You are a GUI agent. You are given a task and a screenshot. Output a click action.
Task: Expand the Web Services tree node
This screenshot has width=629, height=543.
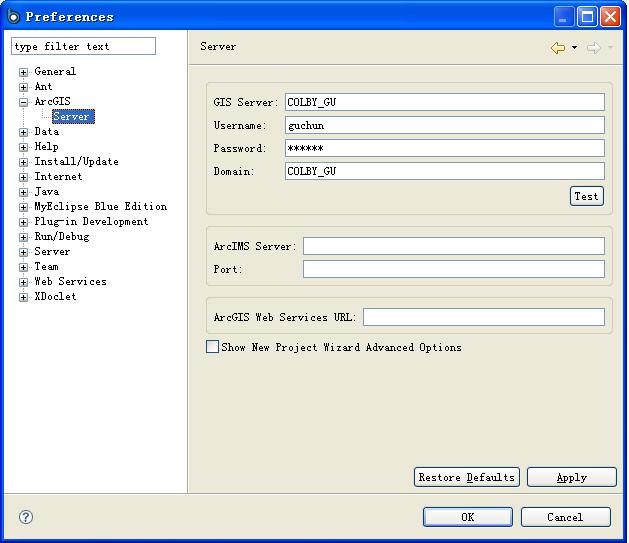23,282
